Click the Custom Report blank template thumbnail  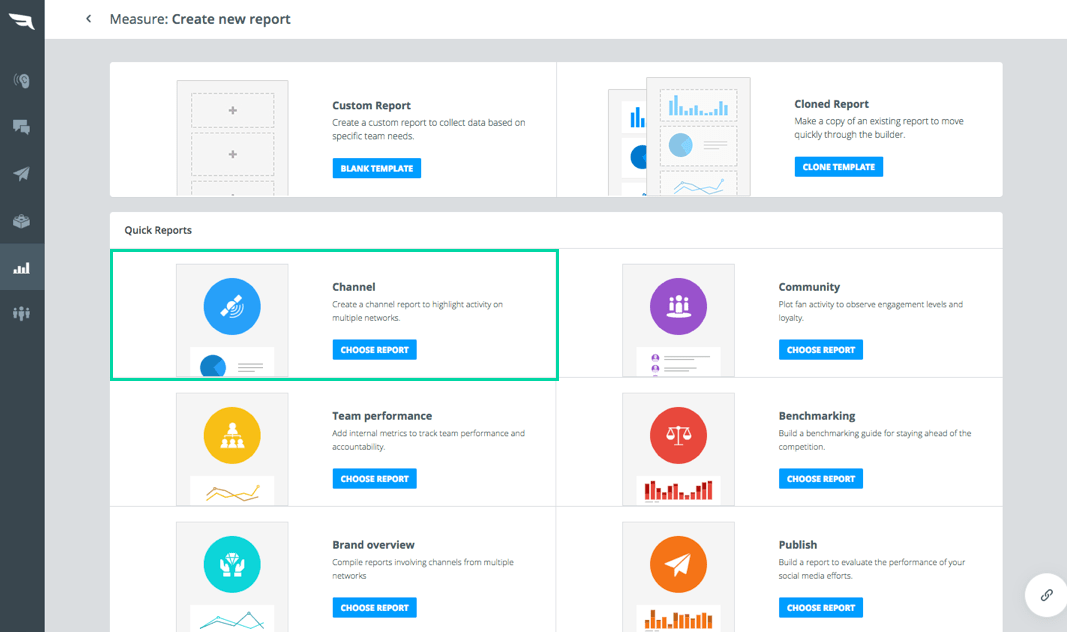tap(232, 139)
